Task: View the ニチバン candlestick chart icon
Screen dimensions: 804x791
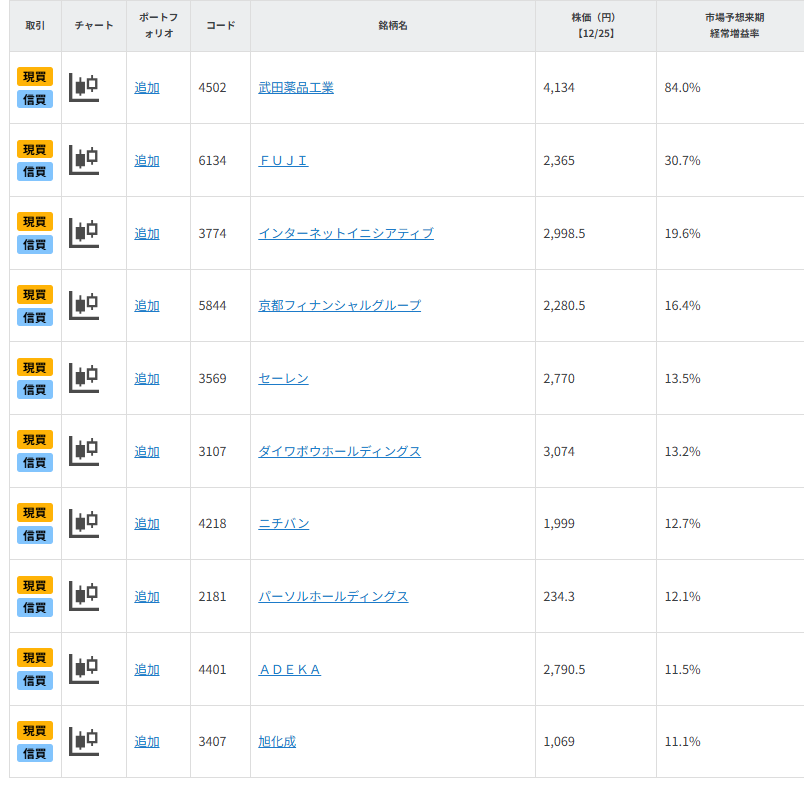Action: click(x=84, y=523)
